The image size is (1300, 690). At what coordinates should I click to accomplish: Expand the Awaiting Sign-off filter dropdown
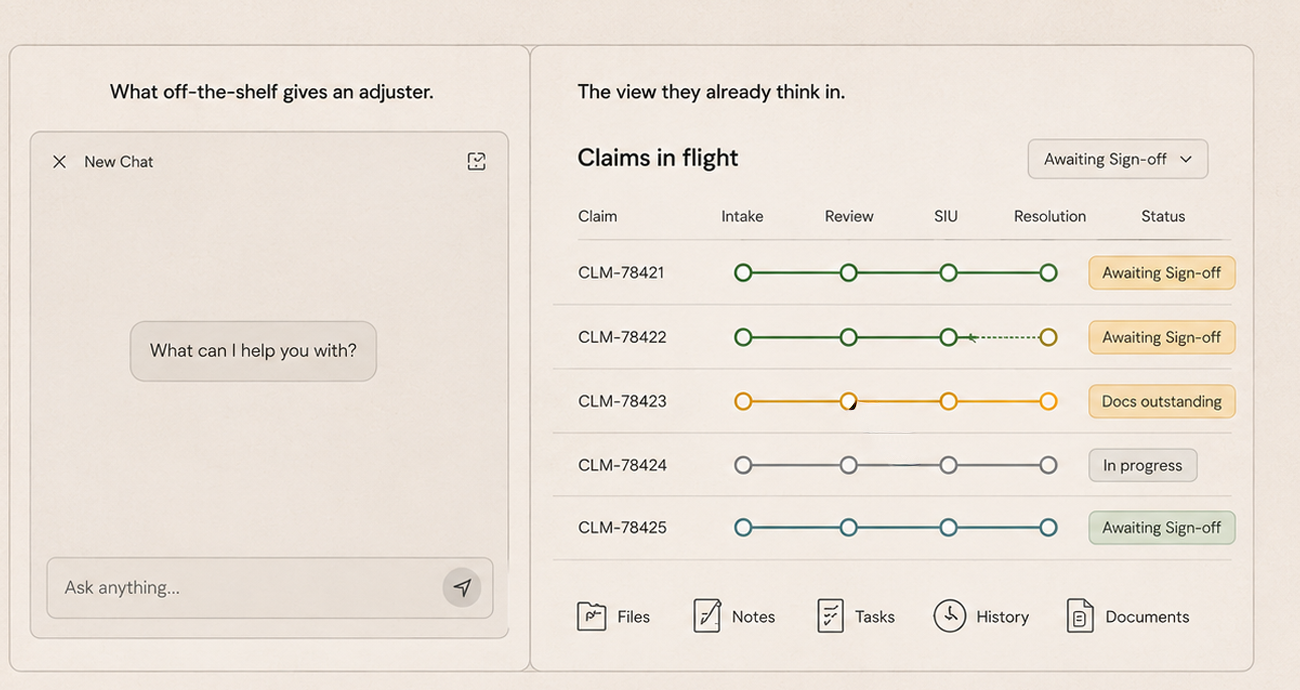1118,159
